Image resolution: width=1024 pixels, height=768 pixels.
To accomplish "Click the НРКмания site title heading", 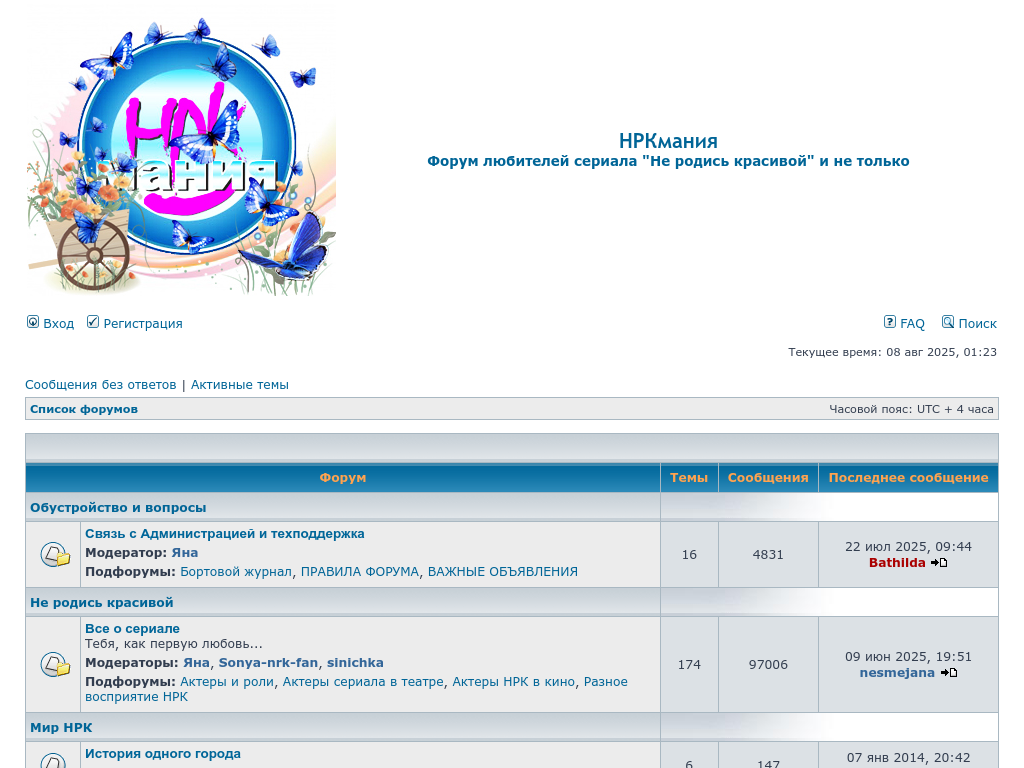I will (x=668, y=141).
